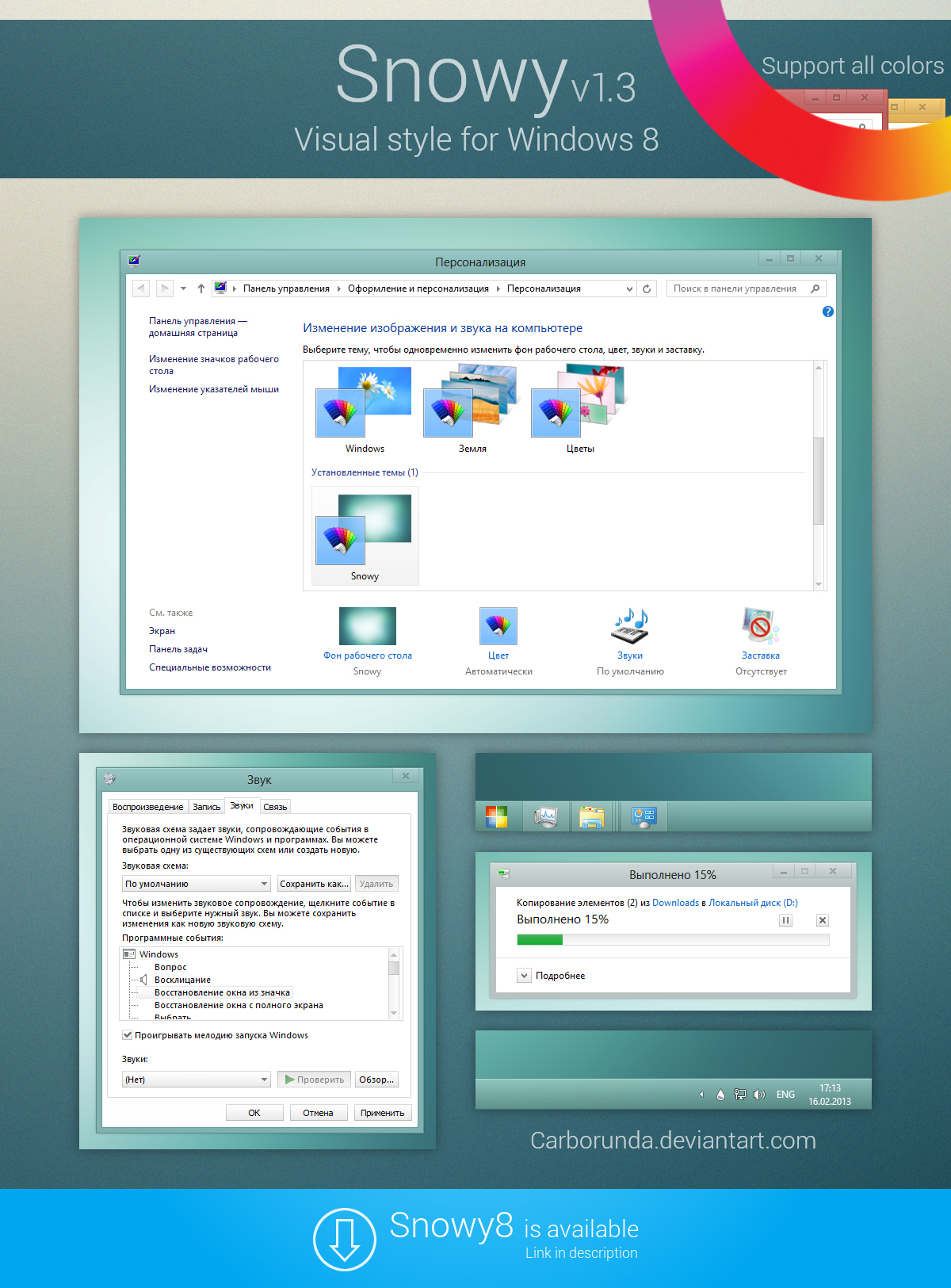This screenshot has width=951, height=1288.
Task: Open Изменение указателей мыши link
Action: (214, 389)
